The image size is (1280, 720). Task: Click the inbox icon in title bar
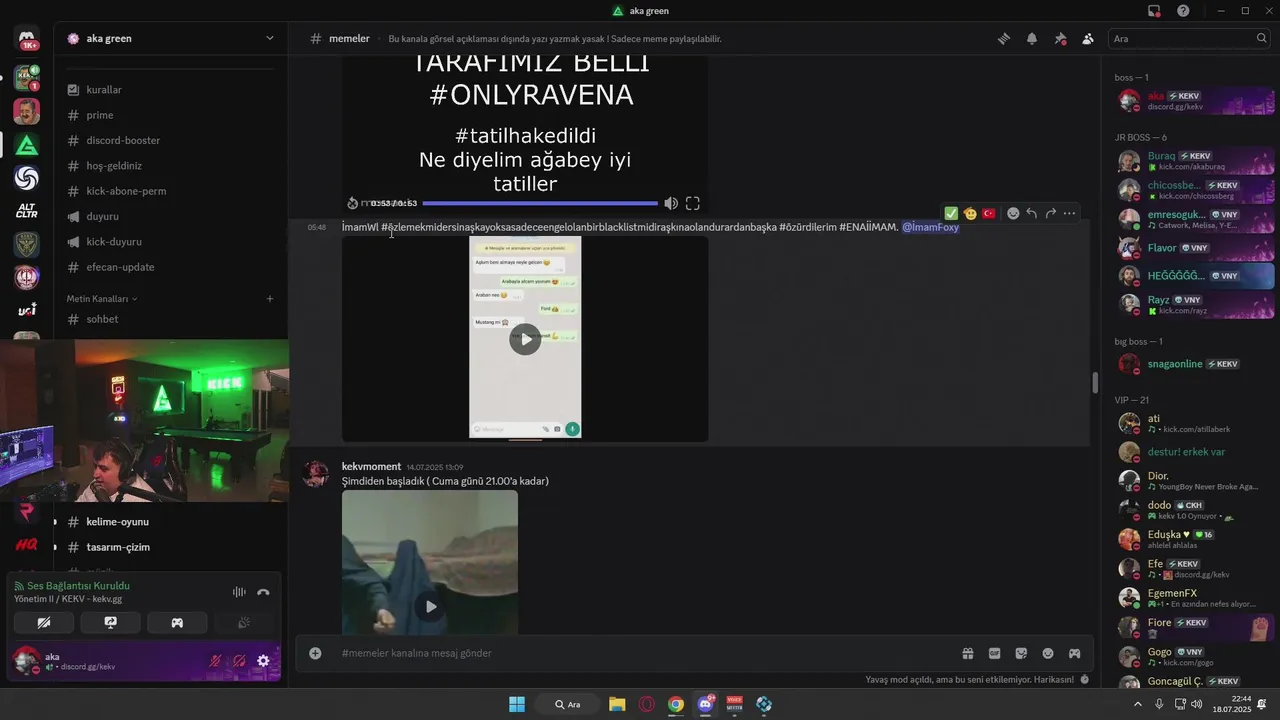(1154, 11)
